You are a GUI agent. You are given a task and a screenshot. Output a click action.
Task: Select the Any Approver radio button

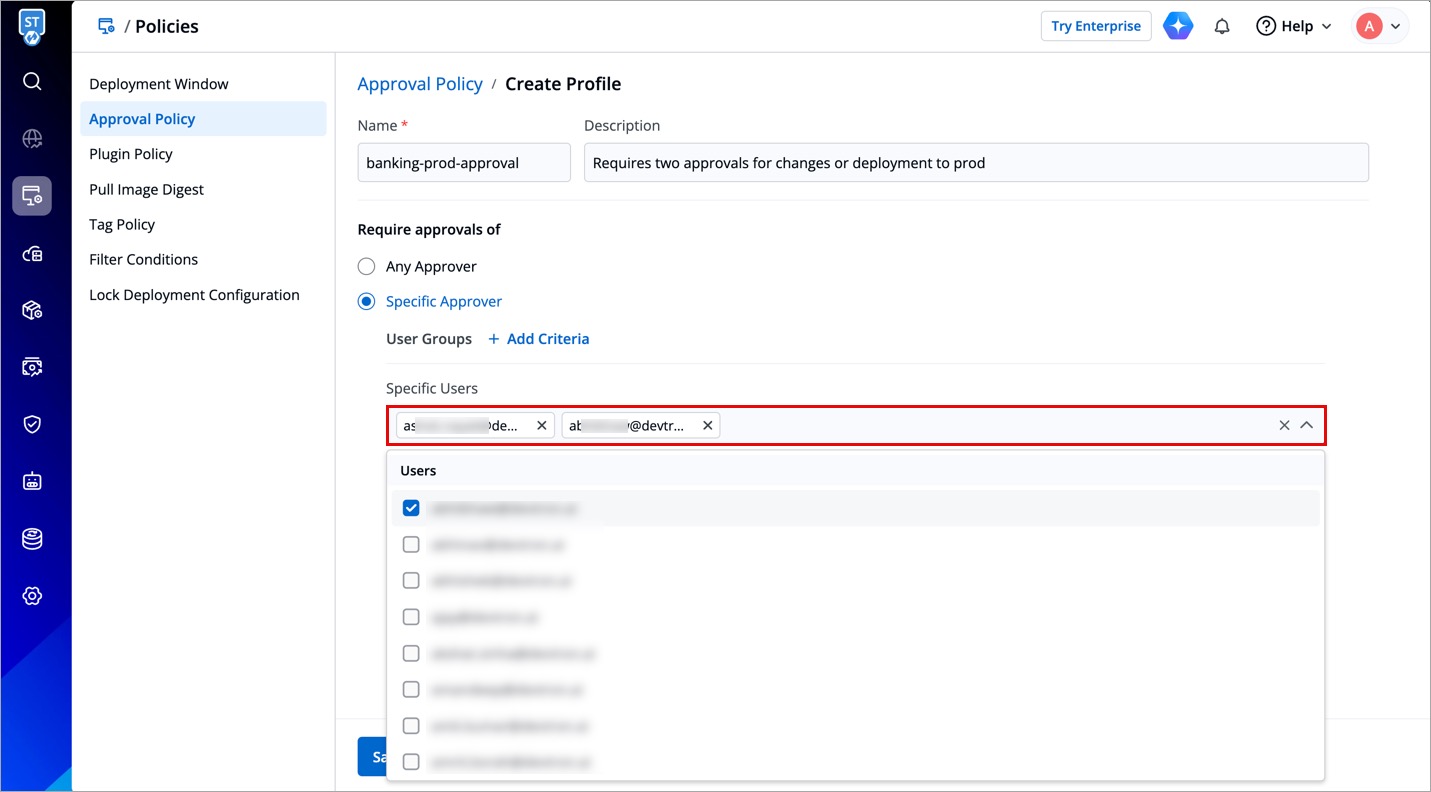[x=367, y=267]
